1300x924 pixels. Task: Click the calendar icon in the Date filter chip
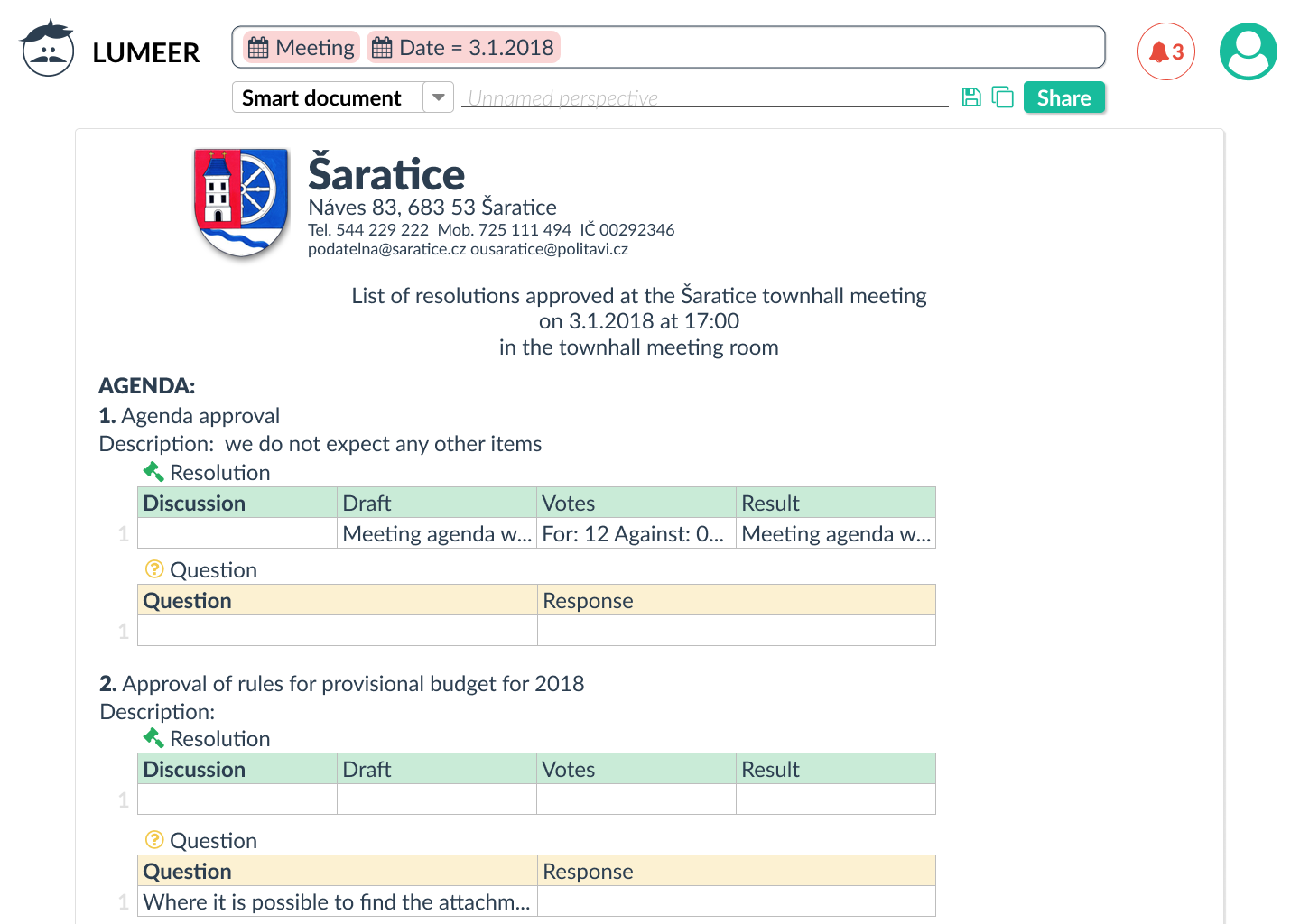click(382, 48)
